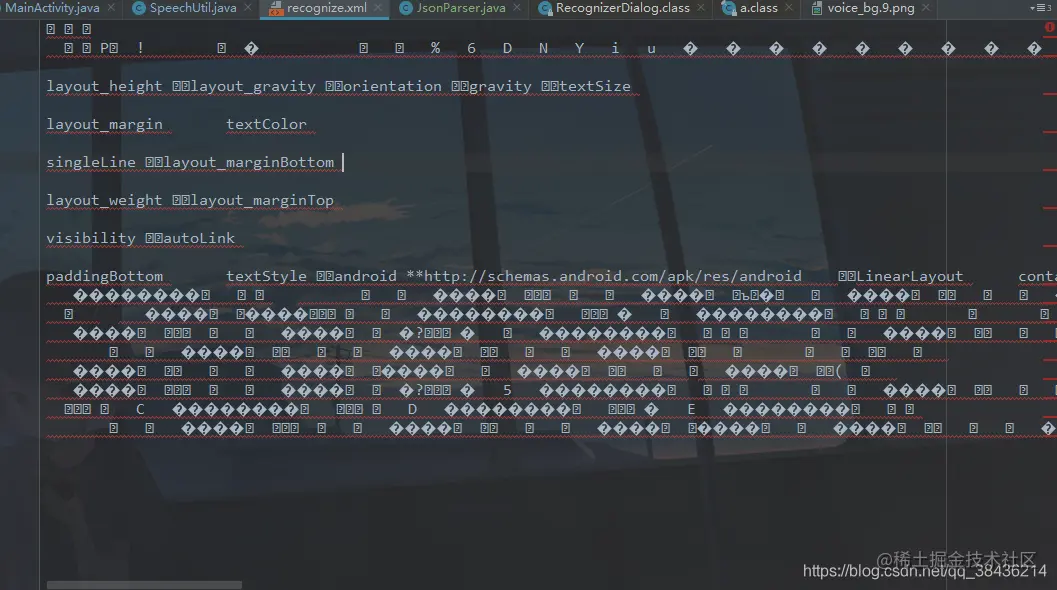Click the text 'textSize'

tap(595, 86)
